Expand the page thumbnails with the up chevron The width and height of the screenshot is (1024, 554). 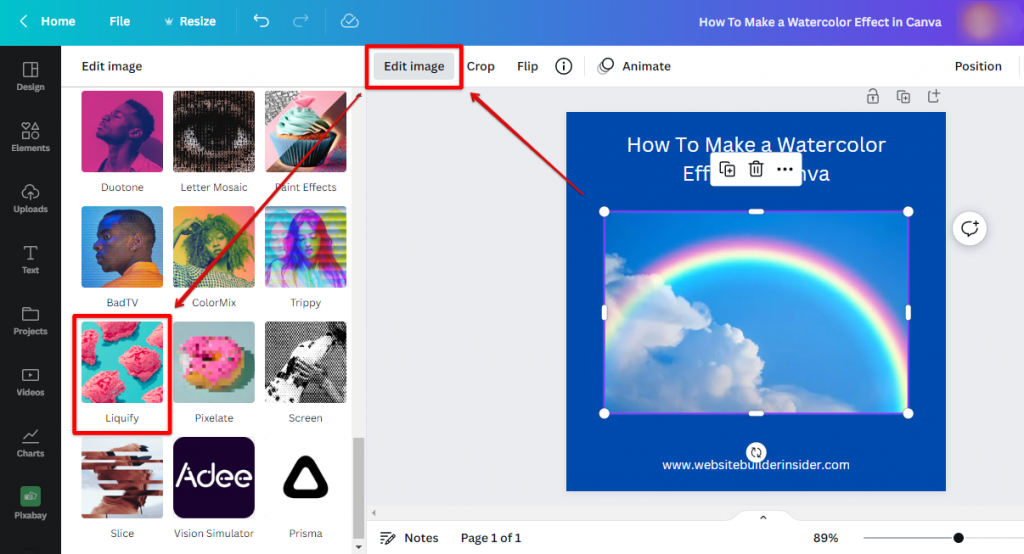pos(763,517)
